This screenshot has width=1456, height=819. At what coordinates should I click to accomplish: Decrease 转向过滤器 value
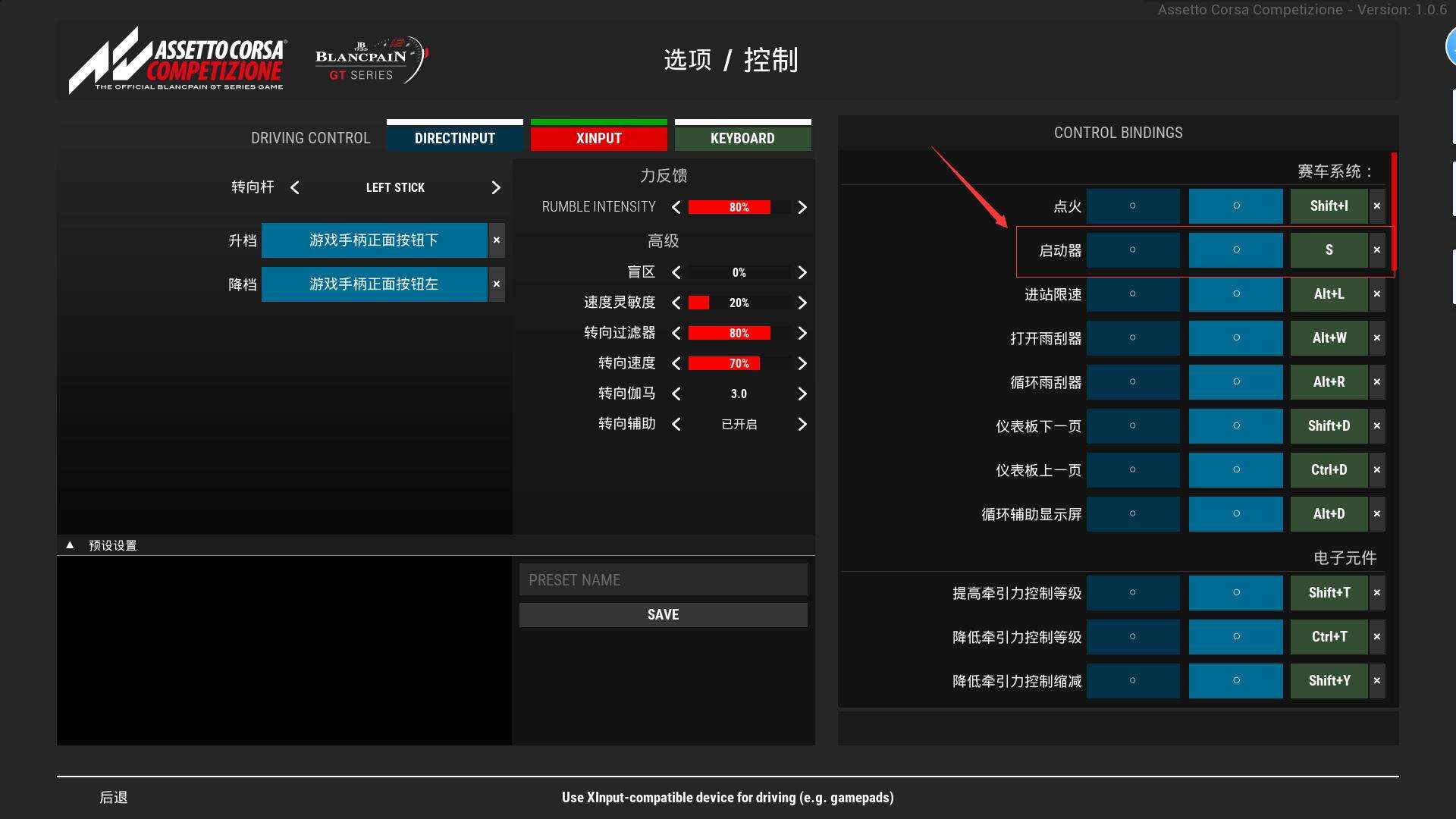(676, 333)
